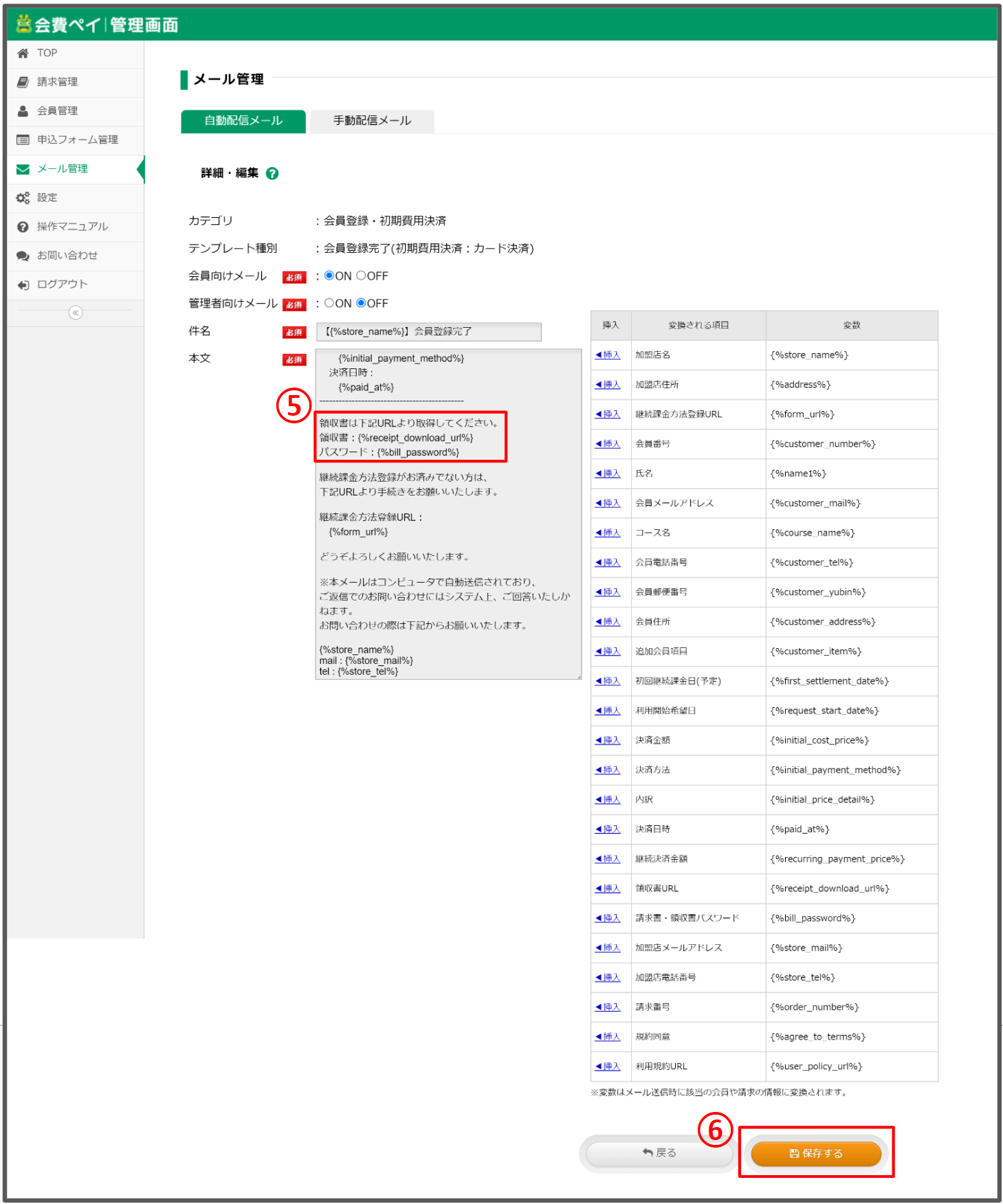The width and height of the screenshot is (1003, 1204).
Task: Collapse the sidebar with the double-chevron button
Action: [76, 313]
